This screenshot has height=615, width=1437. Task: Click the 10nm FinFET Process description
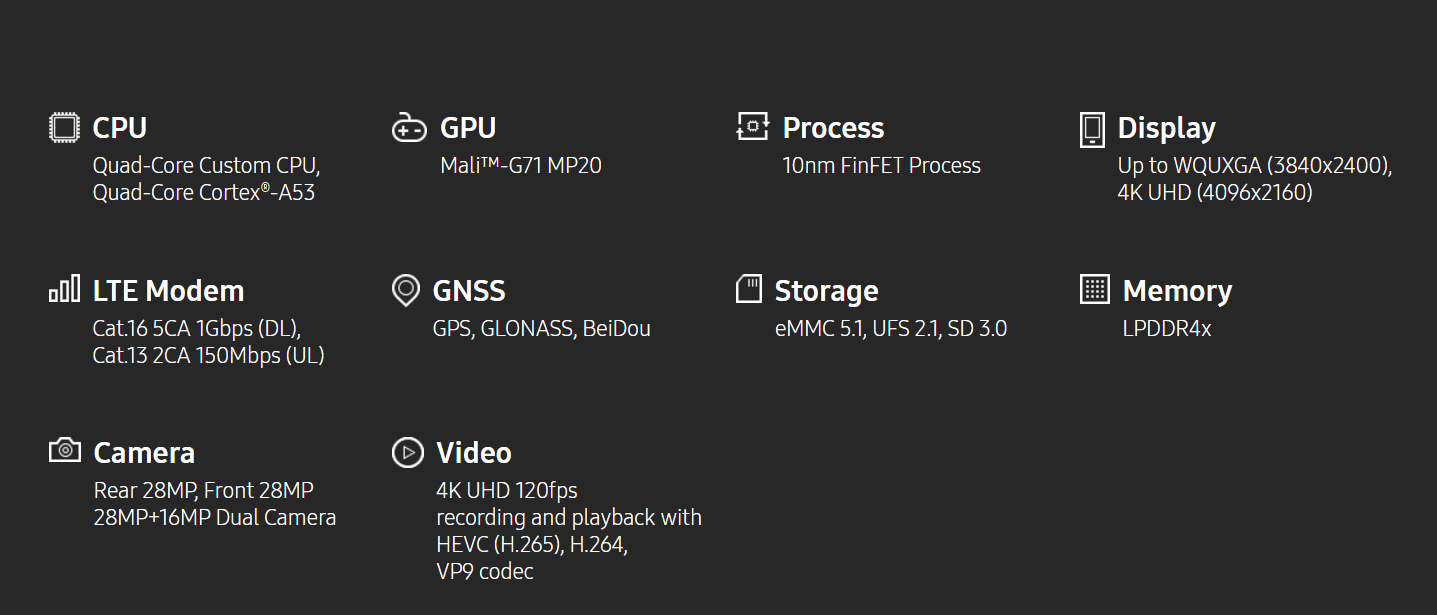[882, 166]
